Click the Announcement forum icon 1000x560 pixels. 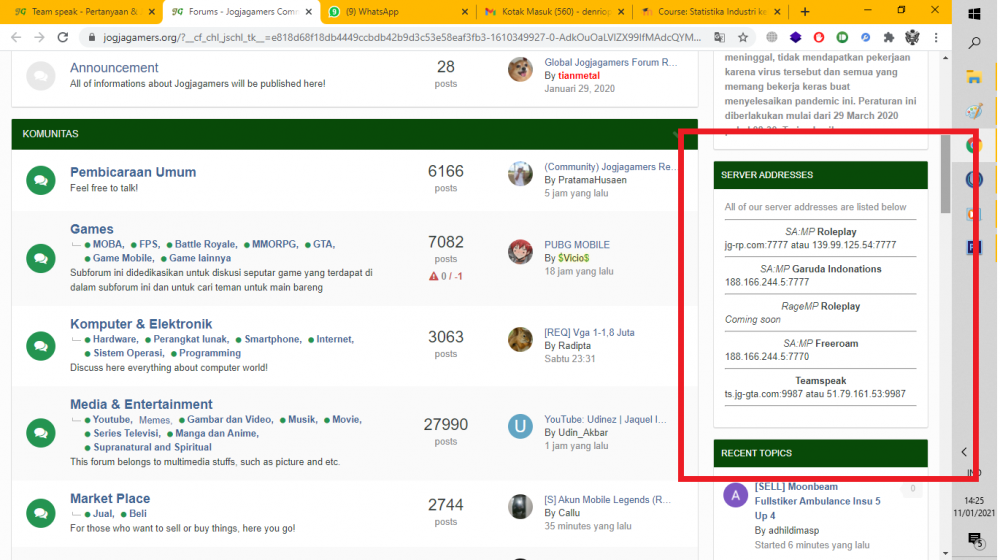tap(41, 76)
